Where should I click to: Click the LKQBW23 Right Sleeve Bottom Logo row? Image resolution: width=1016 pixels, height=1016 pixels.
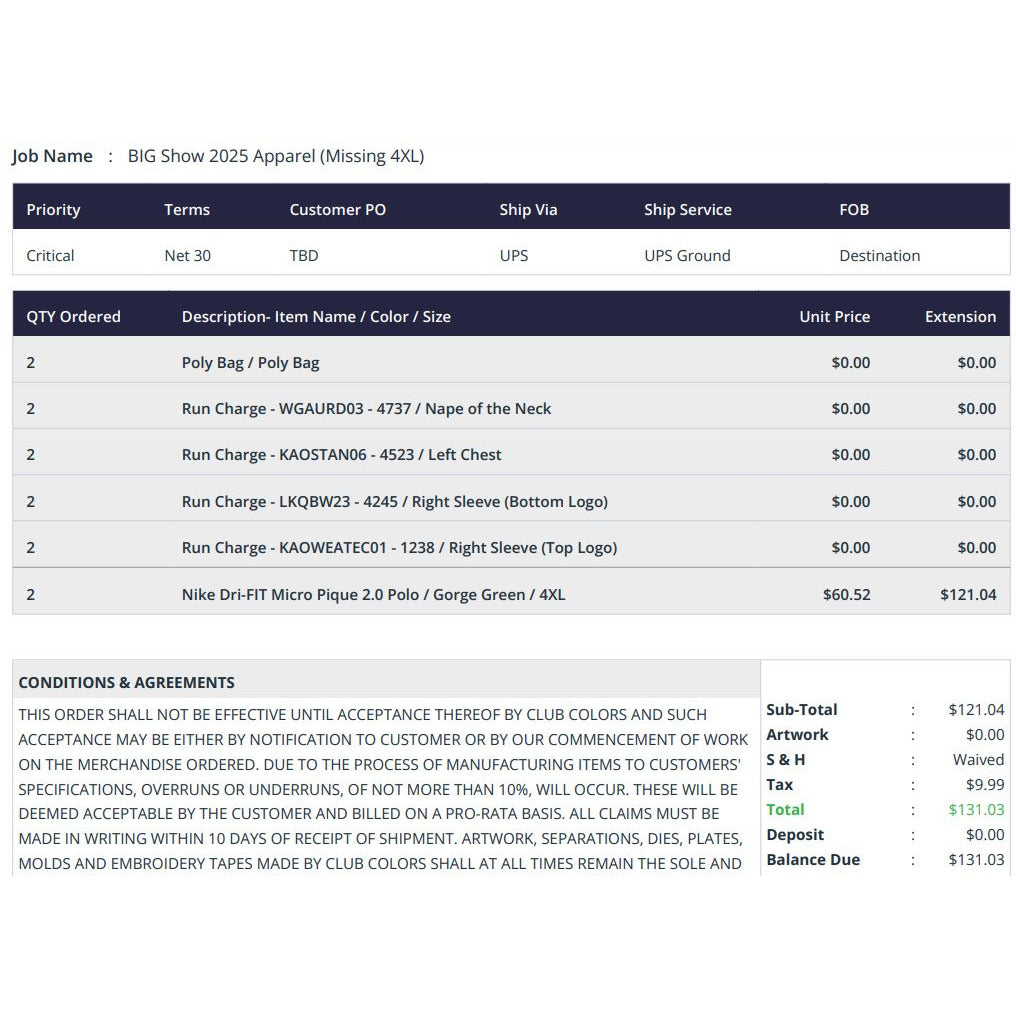point(511,501)
